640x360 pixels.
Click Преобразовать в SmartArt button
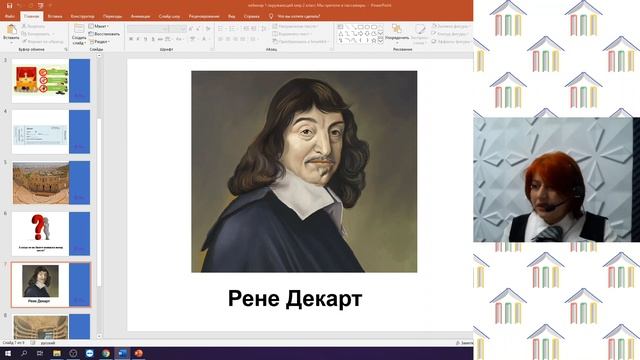point(301,42)
